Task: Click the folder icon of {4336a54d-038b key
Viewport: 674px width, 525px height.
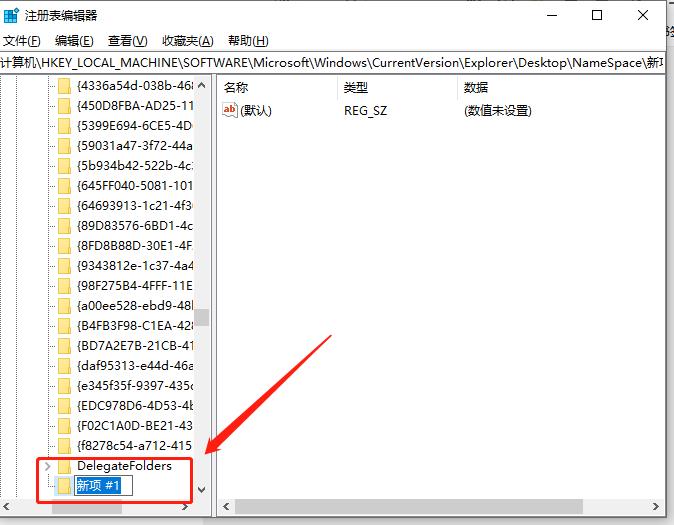Action: click(64, 86)
